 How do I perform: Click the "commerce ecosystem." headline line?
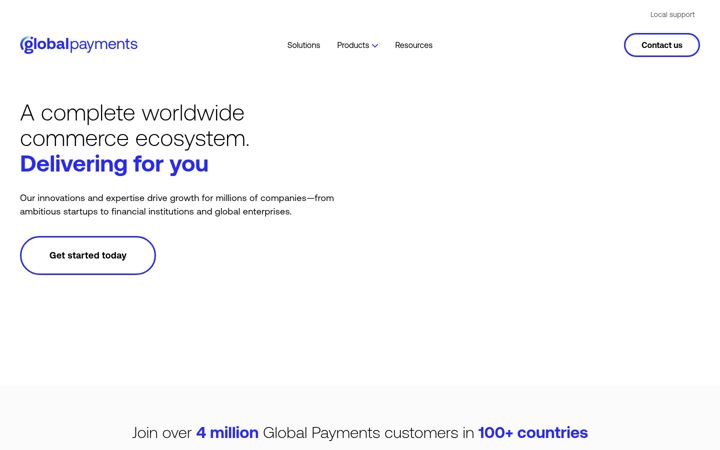coord(135,139)
